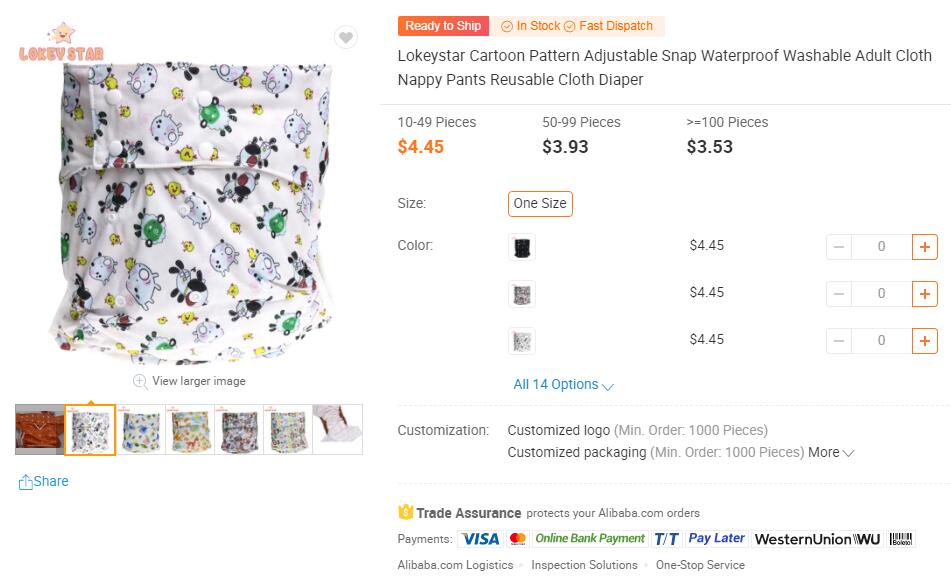
Task: Click the Visa payment icon
Action: pos(480,538)
